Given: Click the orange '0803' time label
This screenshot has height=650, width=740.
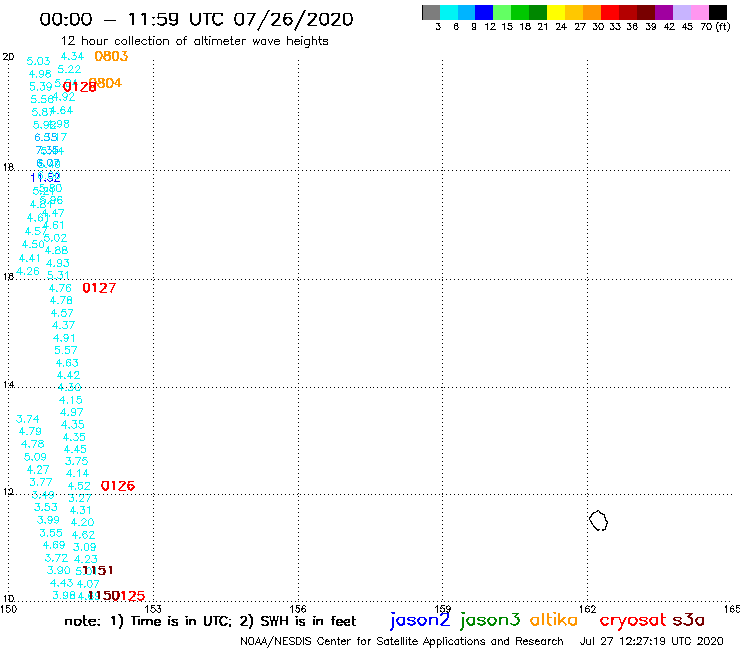Looking at the screenshot, I should click(x=111, y=56).
